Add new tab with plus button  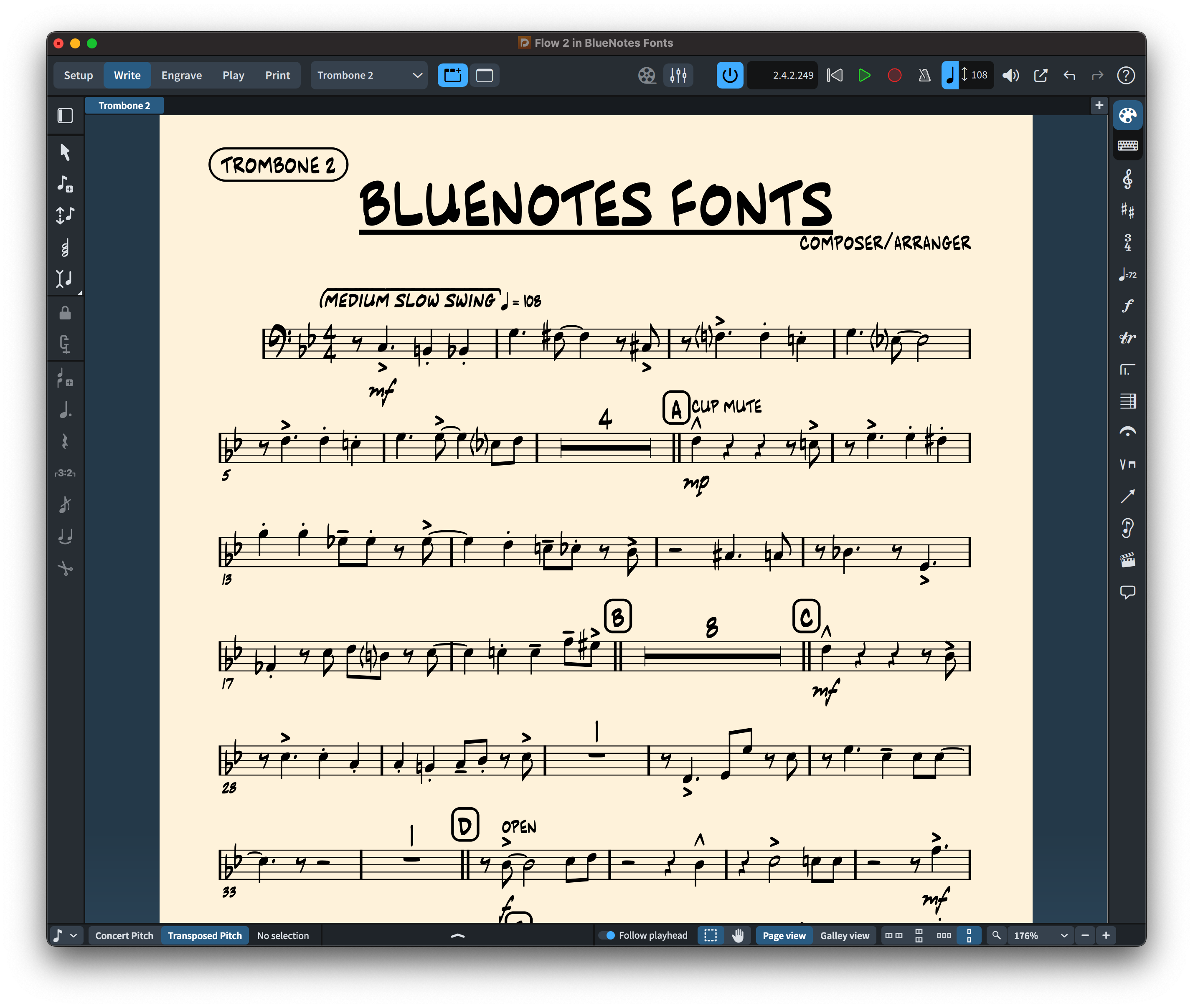pyautogui.click(x=1098, y=105)
